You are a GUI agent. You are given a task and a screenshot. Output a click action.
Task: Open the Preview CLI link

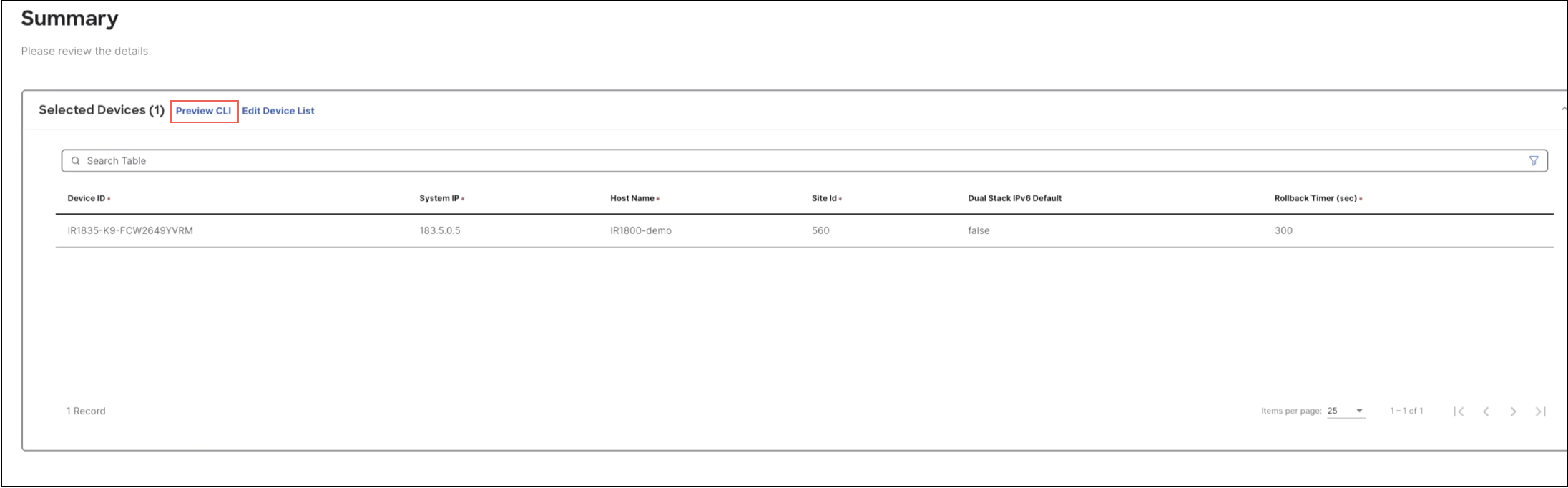pyautogui.click(x=204, y=111)
